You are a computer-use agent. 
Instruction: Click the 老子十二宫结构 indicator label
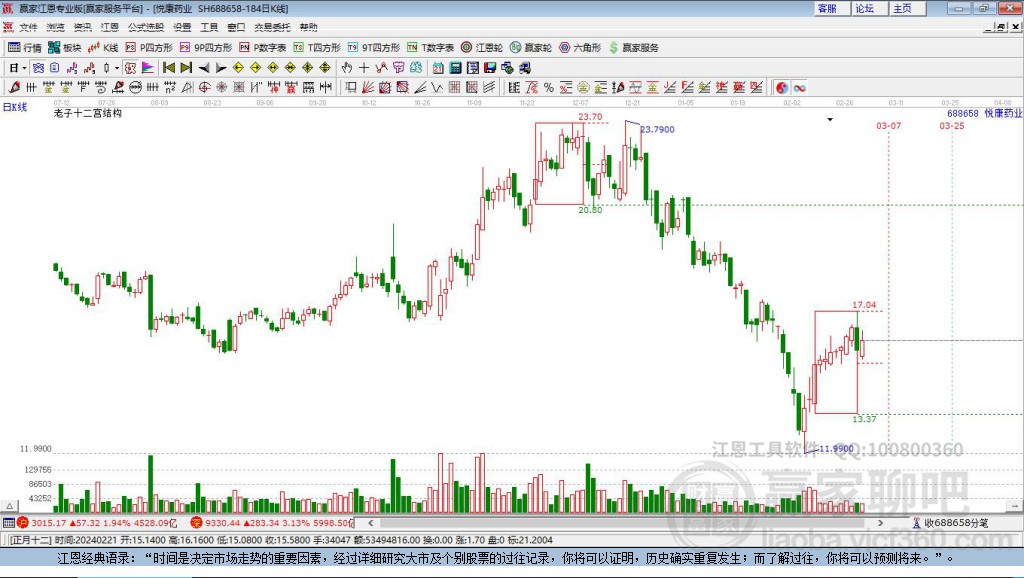point(88,113)
